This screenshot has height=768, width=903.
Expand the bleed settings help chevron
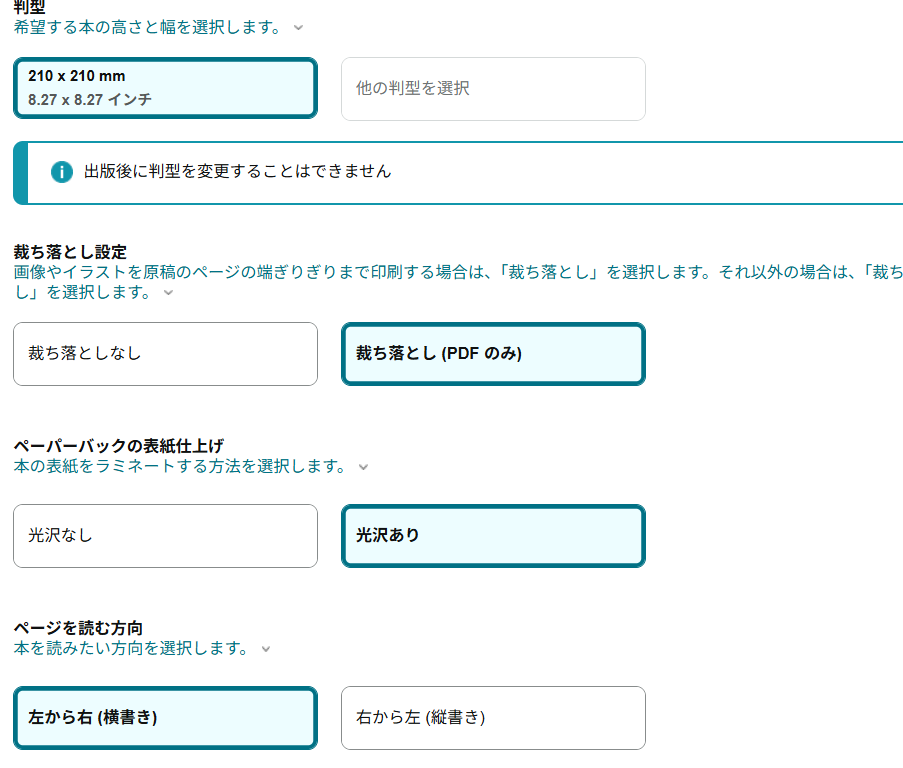pos(168,292)
